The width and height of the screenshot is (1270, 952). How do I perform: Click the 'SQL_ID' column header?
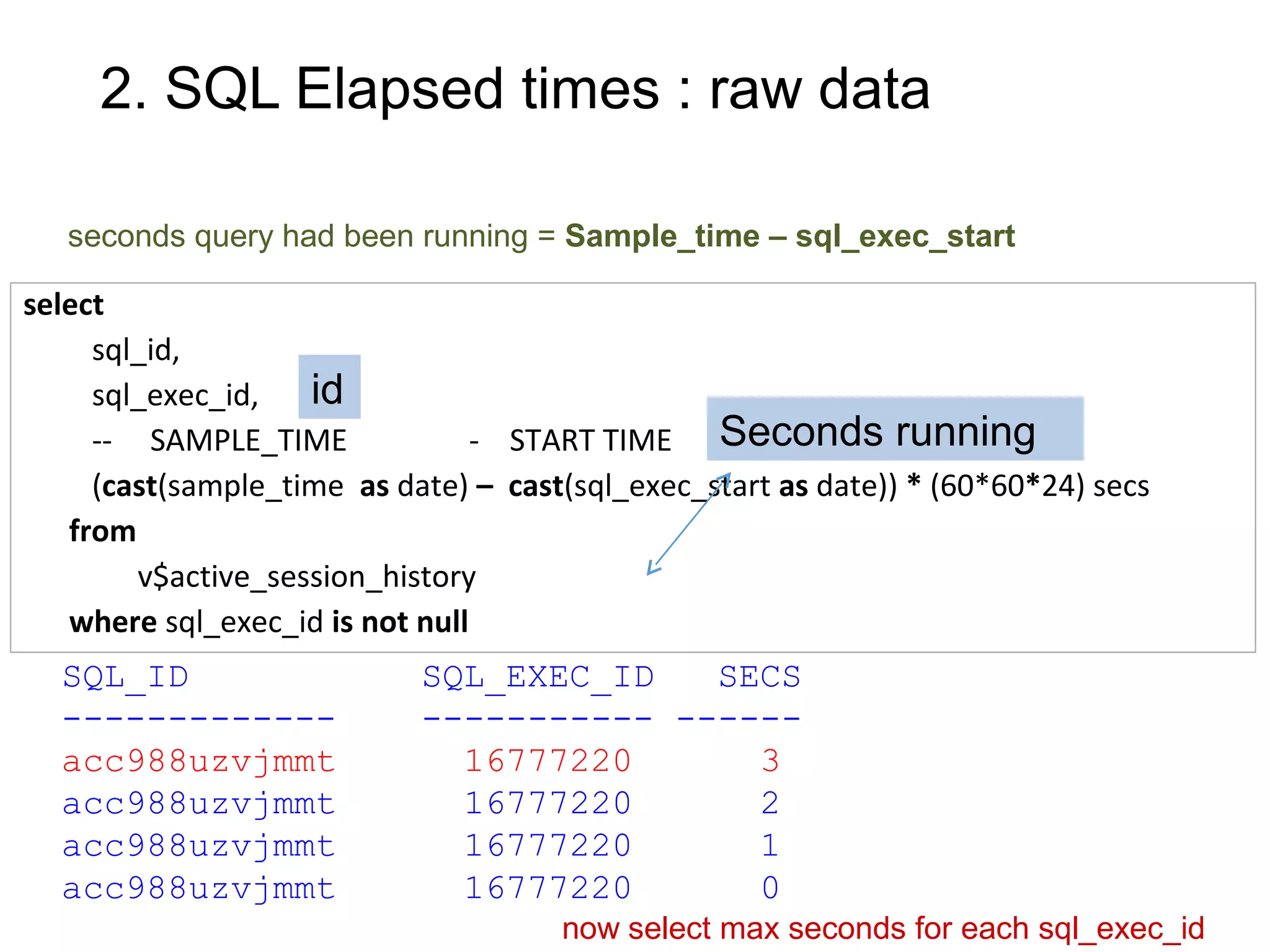pyautogui.click(x=125, y=678)
